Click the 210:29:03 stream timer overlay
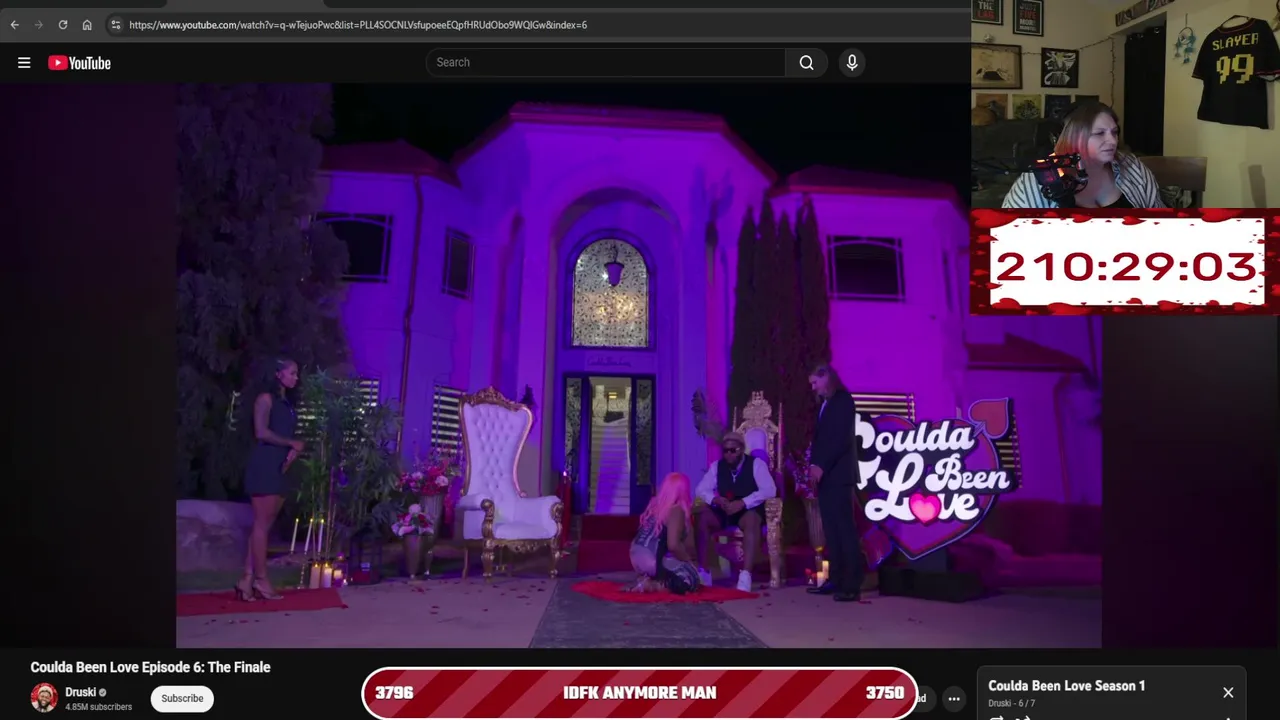The height and width of the screenshot is (720, 1280). coord(1125,265)
